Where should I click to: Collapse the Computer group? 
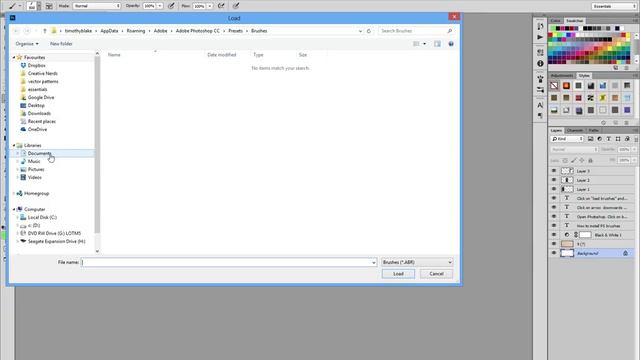click(14, 209)
